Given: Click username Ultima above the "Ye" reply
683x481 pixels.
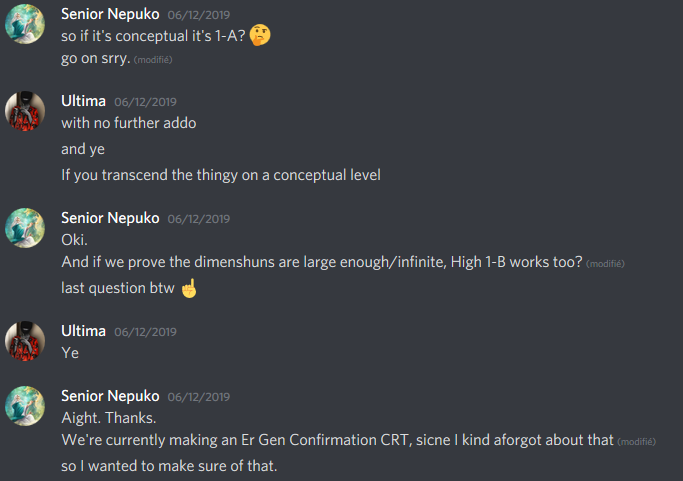Looking at the screenshot, I should [83, 331].
